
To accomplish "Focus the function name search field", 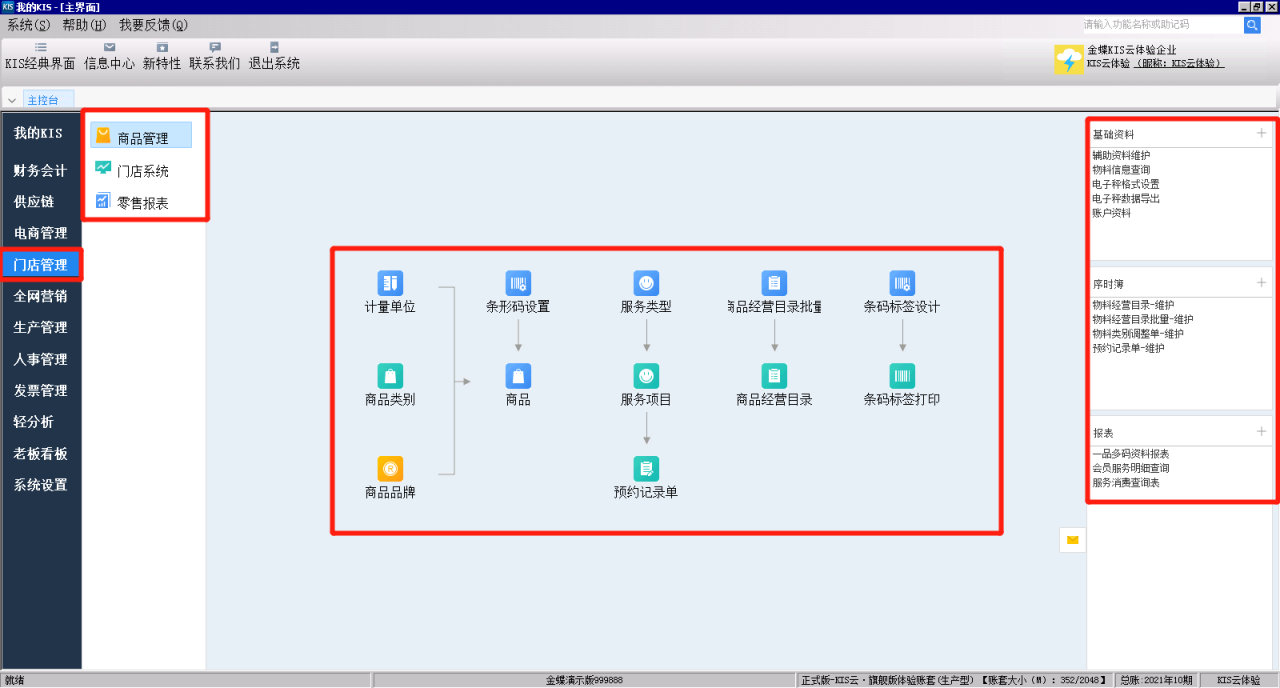I will click(x=1160, y=25).
